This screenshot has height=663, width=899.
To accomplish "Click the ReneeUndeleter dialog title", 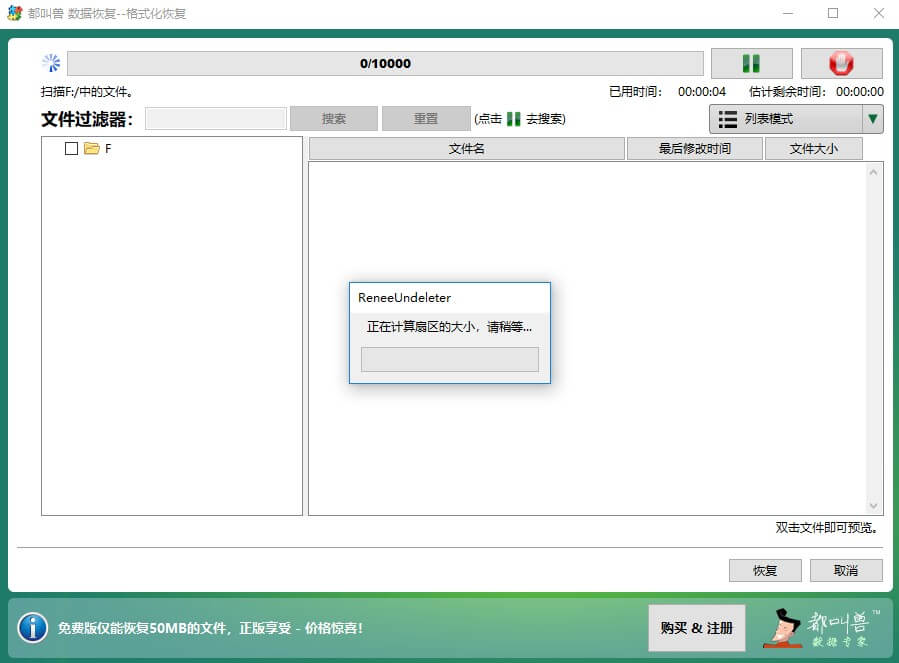I will click(404, 298).
